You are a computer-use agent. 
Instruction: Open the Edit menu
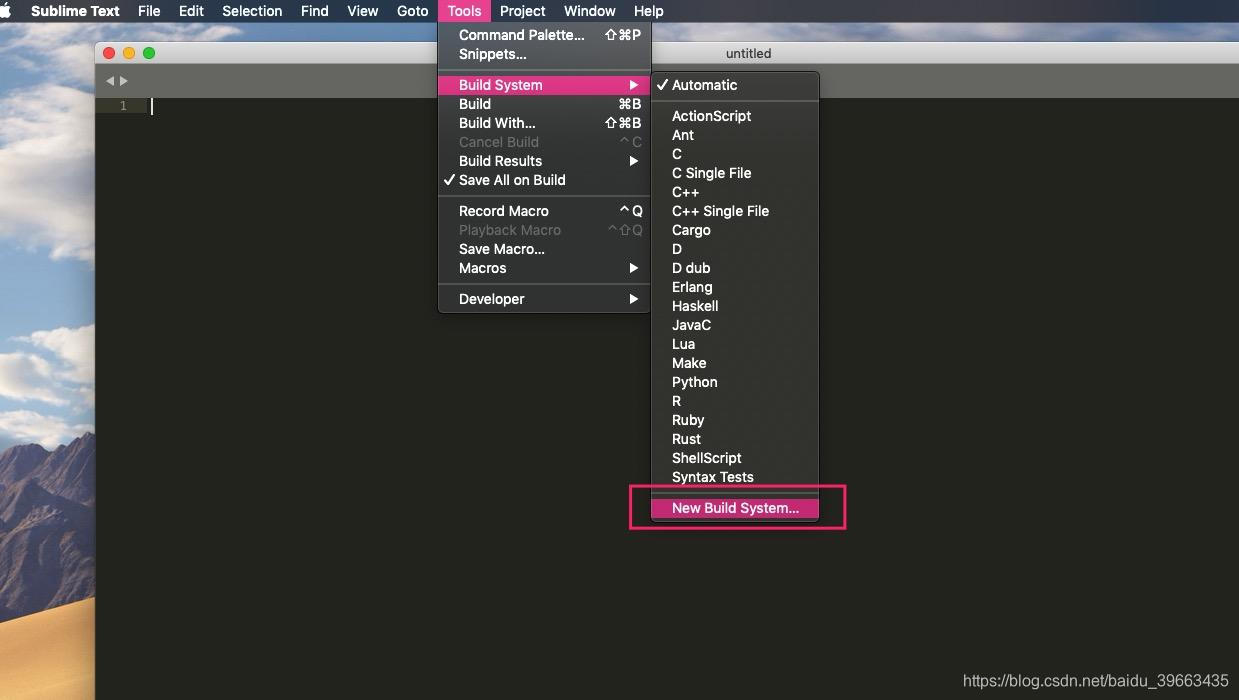[191, 11]
